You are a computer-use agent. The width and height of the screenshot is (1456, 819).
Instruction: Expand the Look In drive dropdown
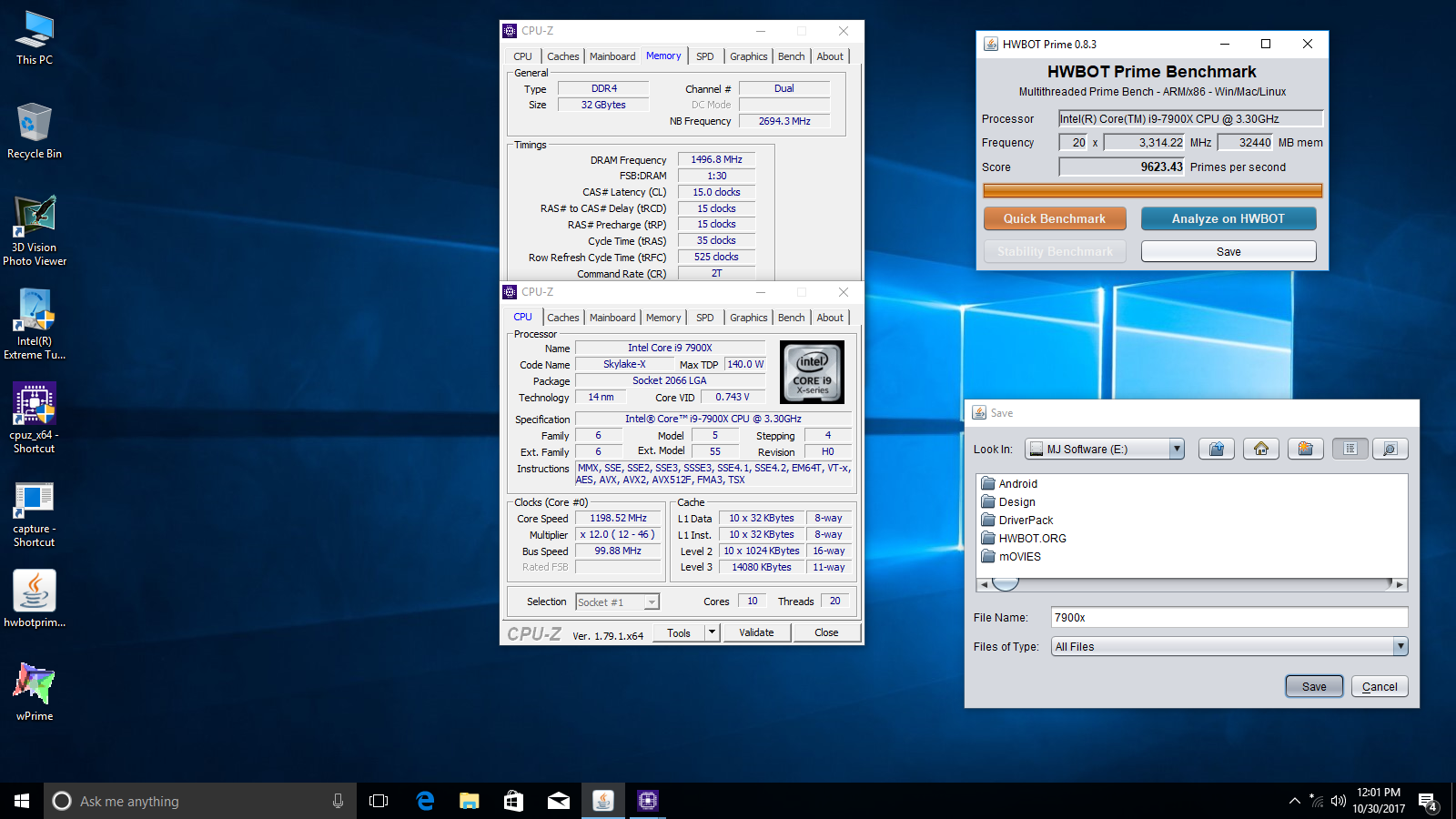pyautogui.click(x=1177, y=449)
